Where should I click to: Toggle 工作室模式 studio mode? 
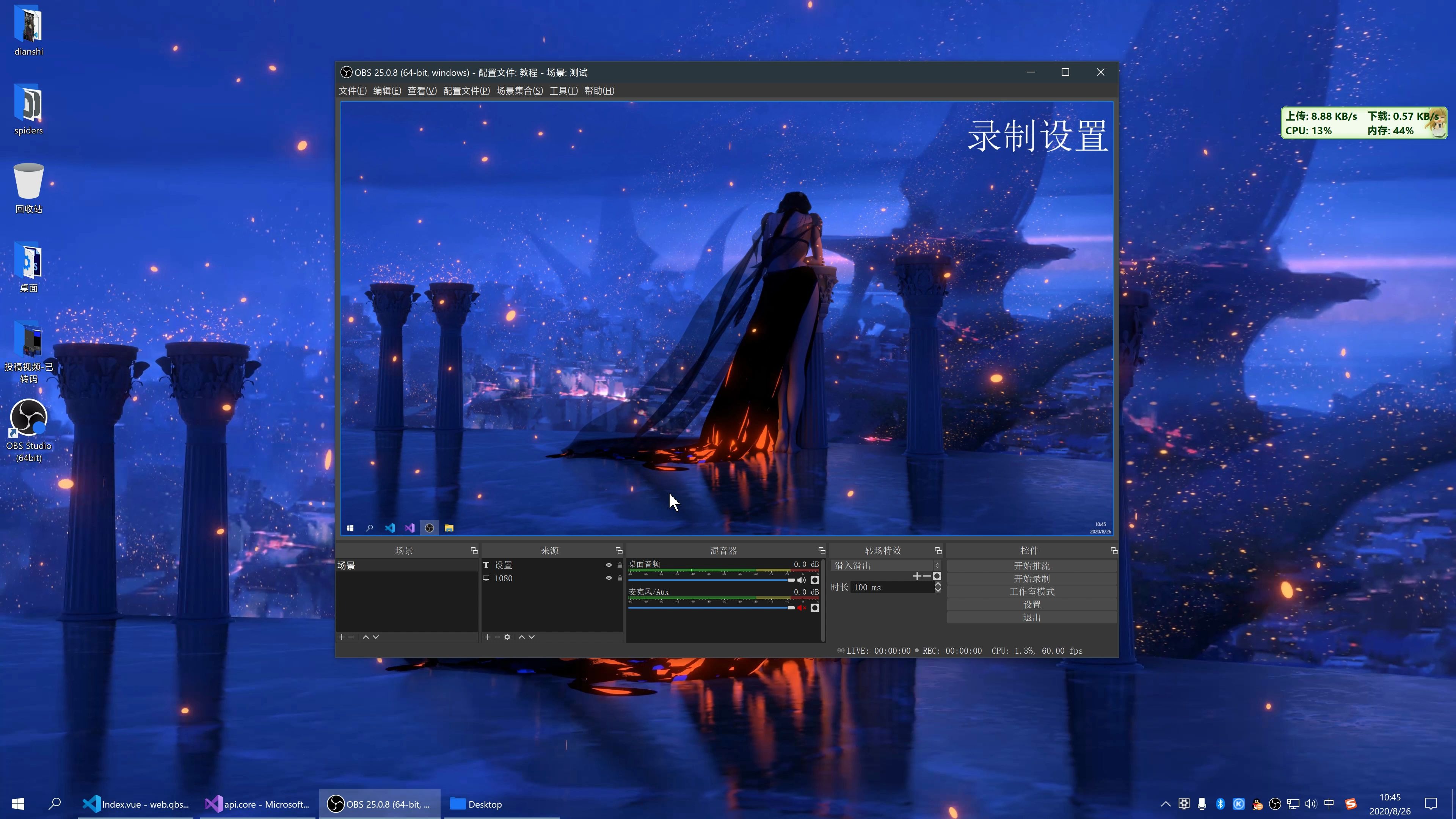(1031, 592)
